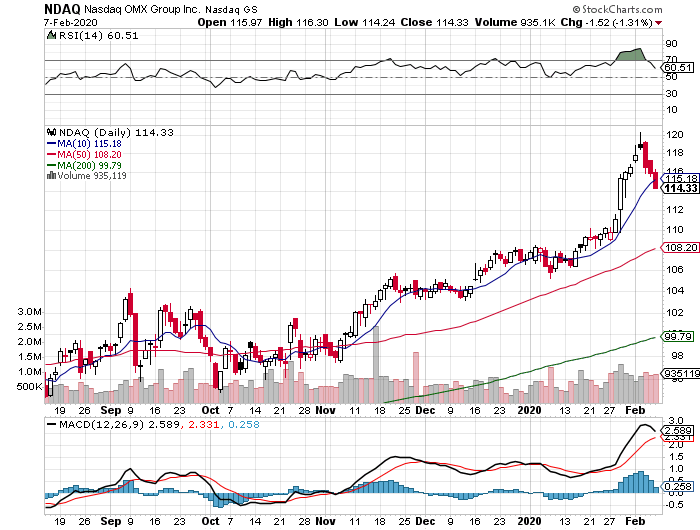Click the blue MA(10) legend line

(x=52, y=143)
